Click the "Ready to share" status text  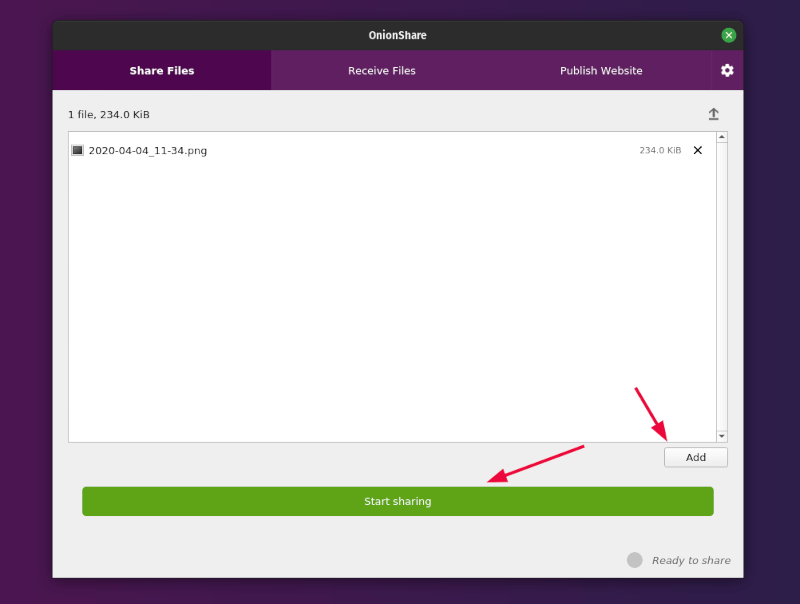[x=691, y=560]
